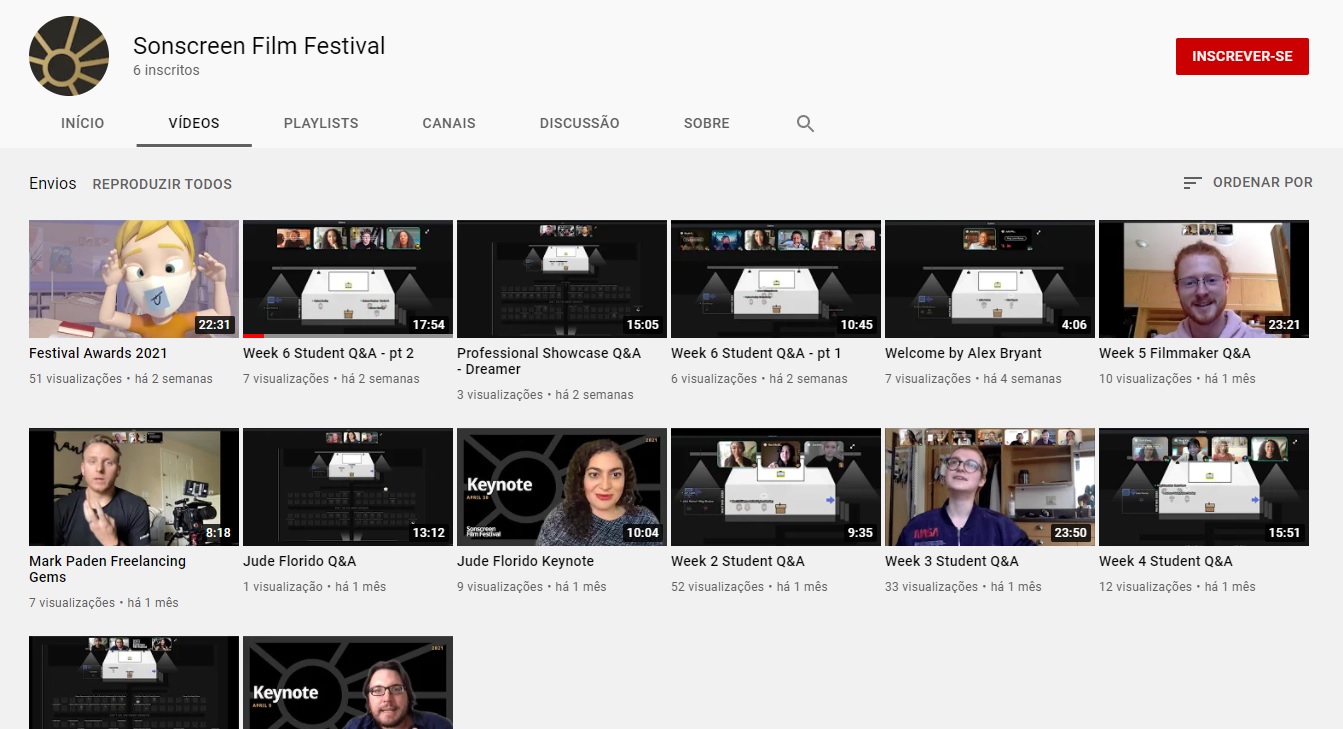Play the Week 5 Filmmaker Q&A thumbnail
This screenshot has height=729, width=1343.
[1203, 279]
